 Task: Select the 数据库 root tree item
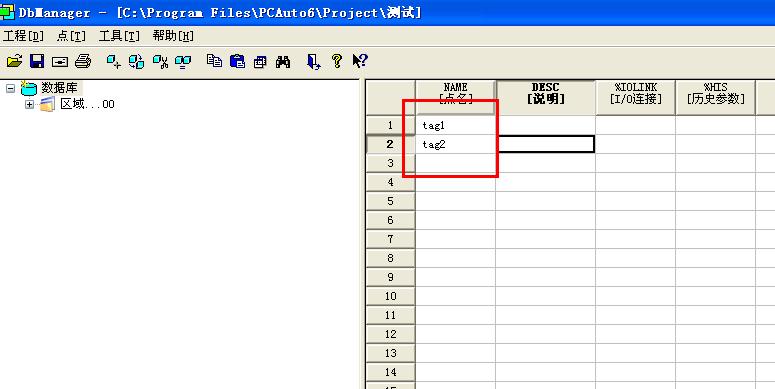click(x=59, y=88)
